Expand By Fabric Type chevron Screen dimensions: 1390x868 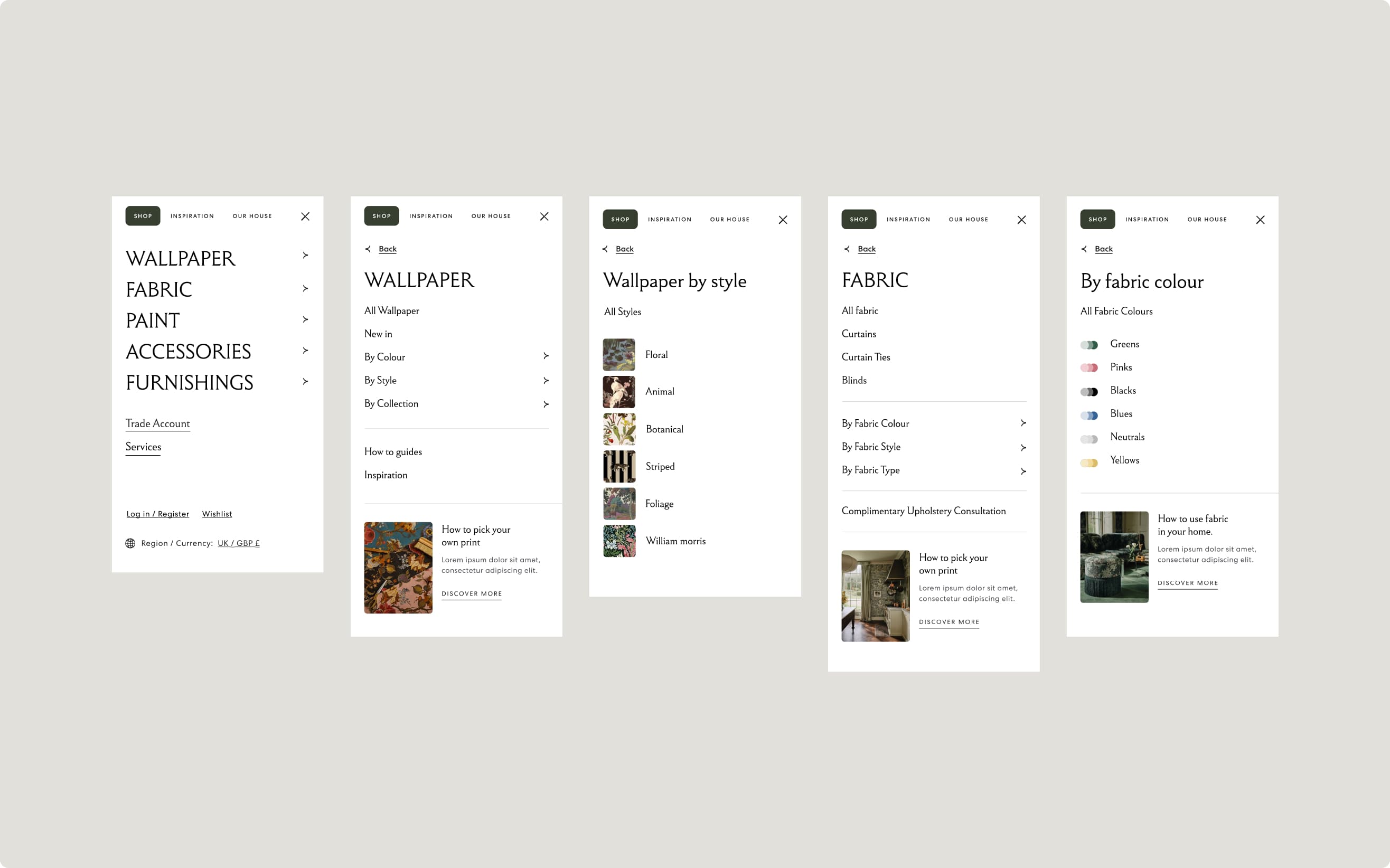click(x=1023, y=471)
